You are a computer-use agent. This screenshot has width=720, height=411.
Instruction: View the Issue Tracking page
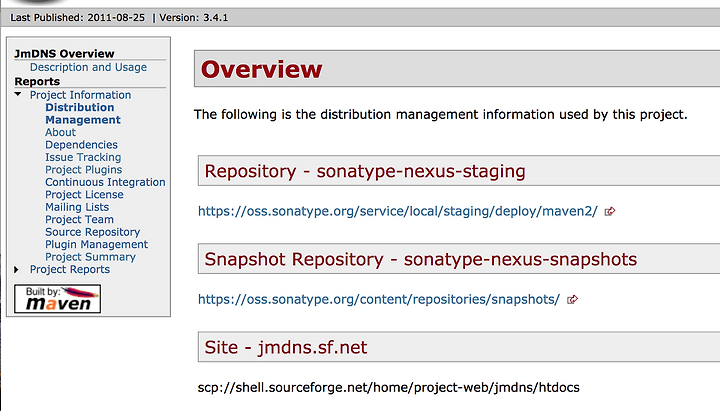tap(83, 157)
